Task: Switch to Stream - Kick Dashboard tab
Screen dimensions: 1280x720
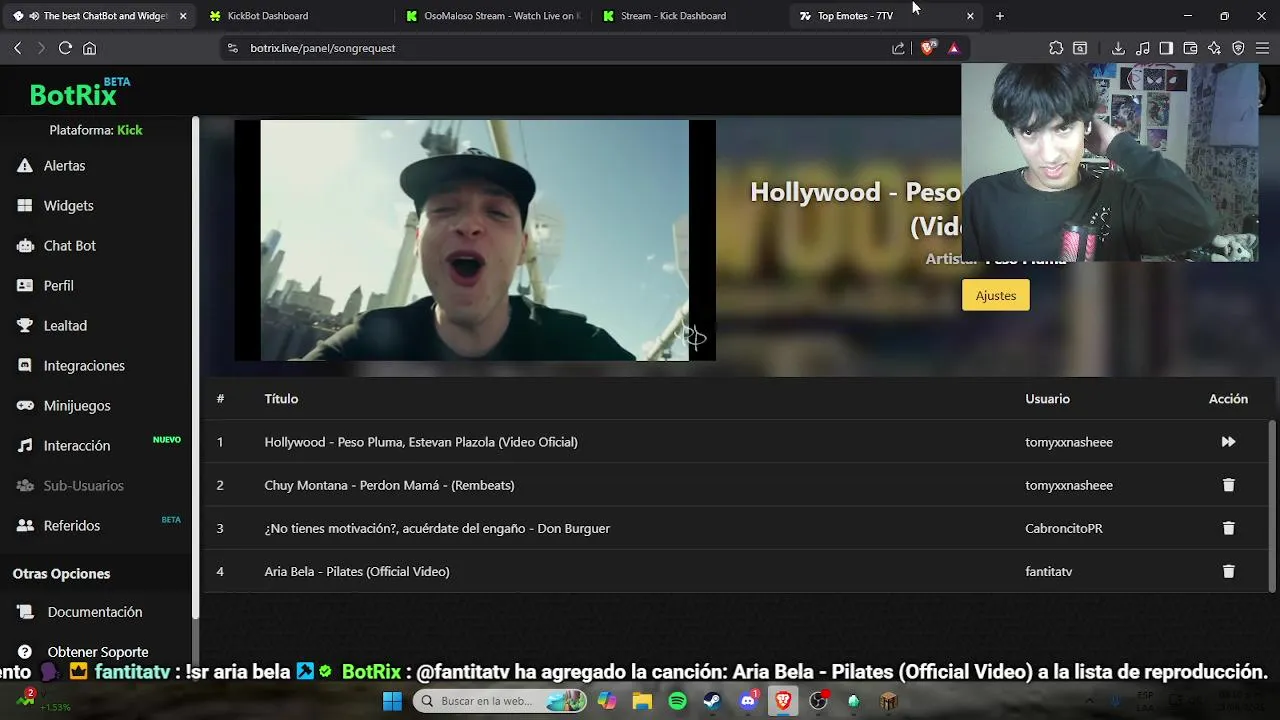Action: (672, 16)
